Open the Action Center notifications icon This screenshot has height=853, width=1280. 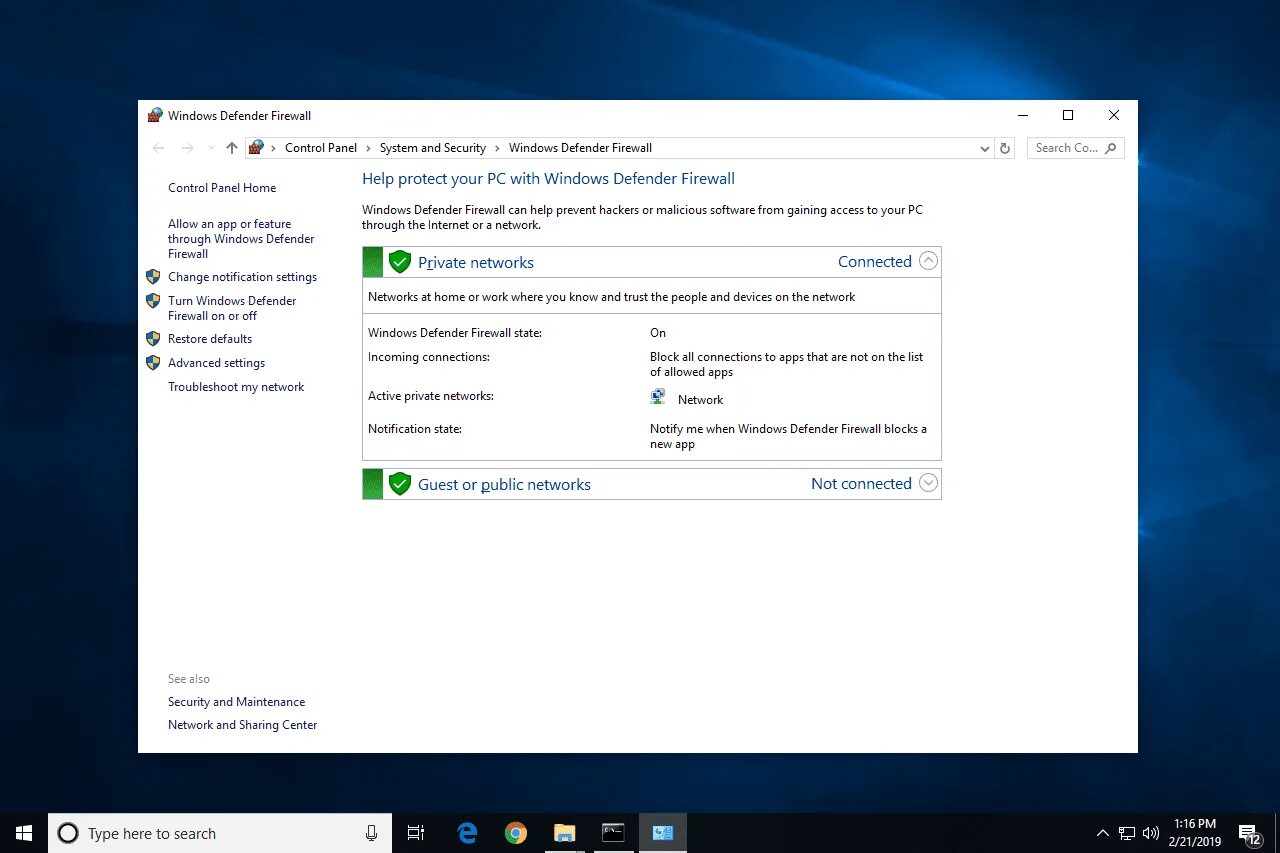tap(1249, 833)
